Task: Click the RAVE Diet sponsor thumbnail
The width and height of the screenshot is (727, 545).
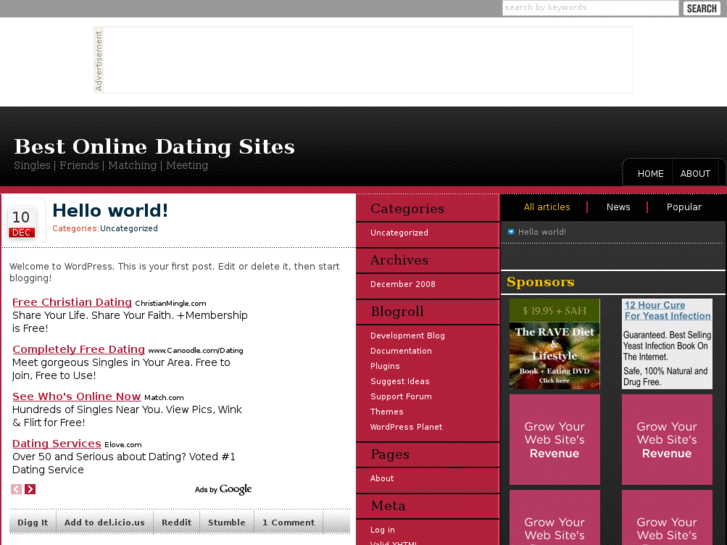Action: coord(555,344)
